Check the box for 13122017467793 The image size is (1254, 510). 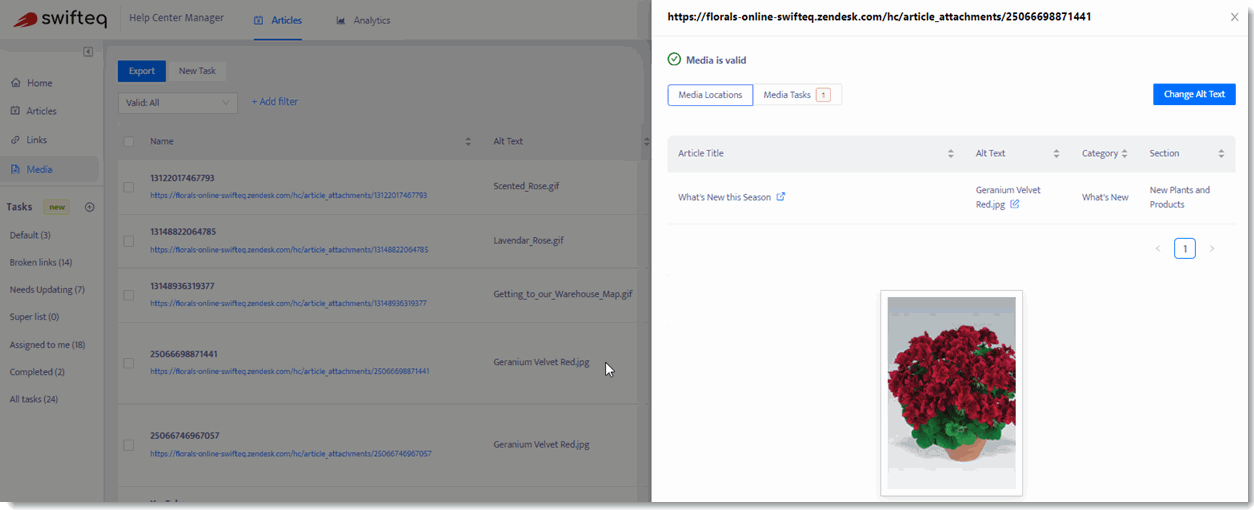pyautogui.click(x=128, y=187)
